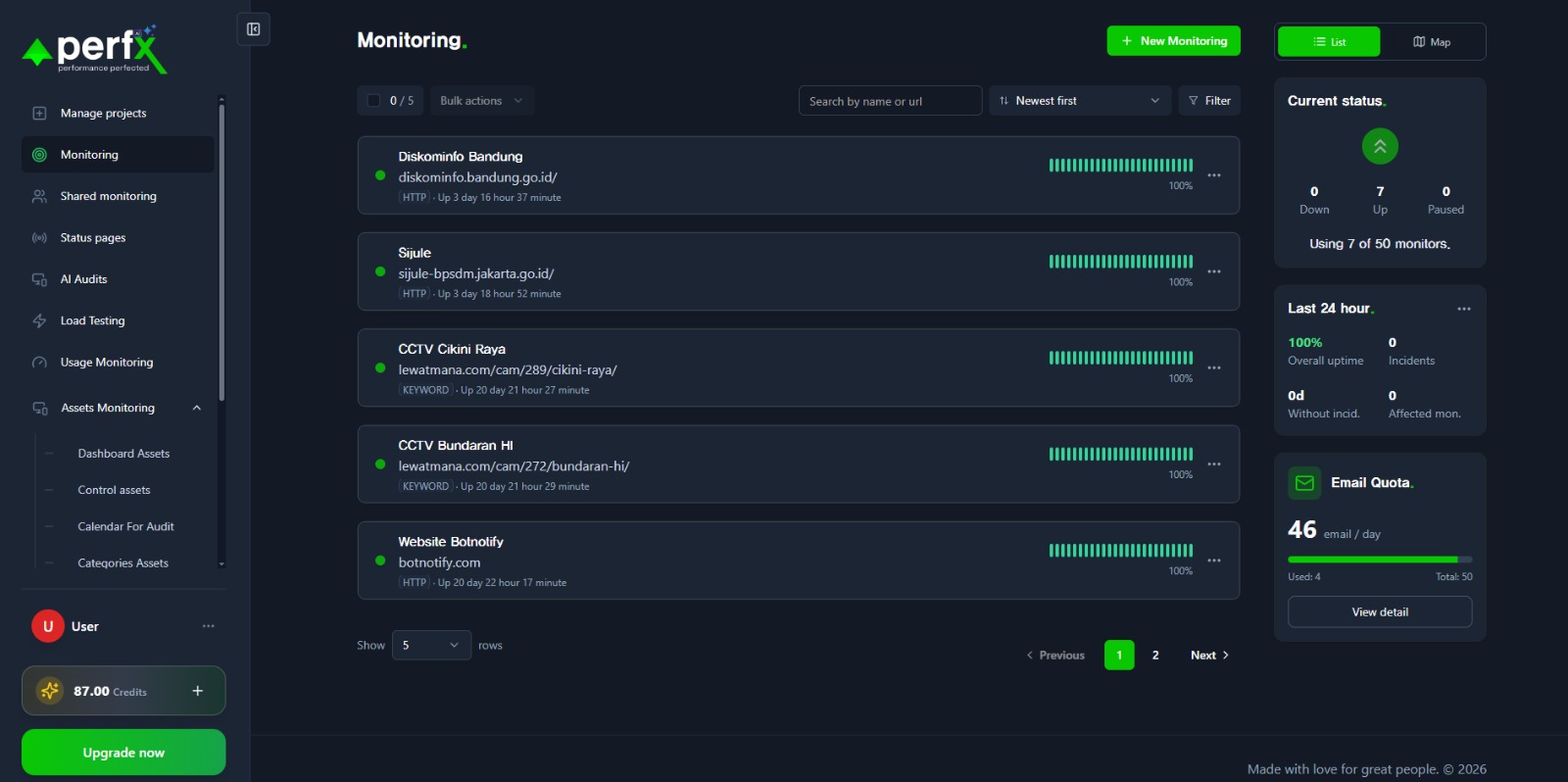Open Last 24 hour ellipsis menu

coord(1464,309)
